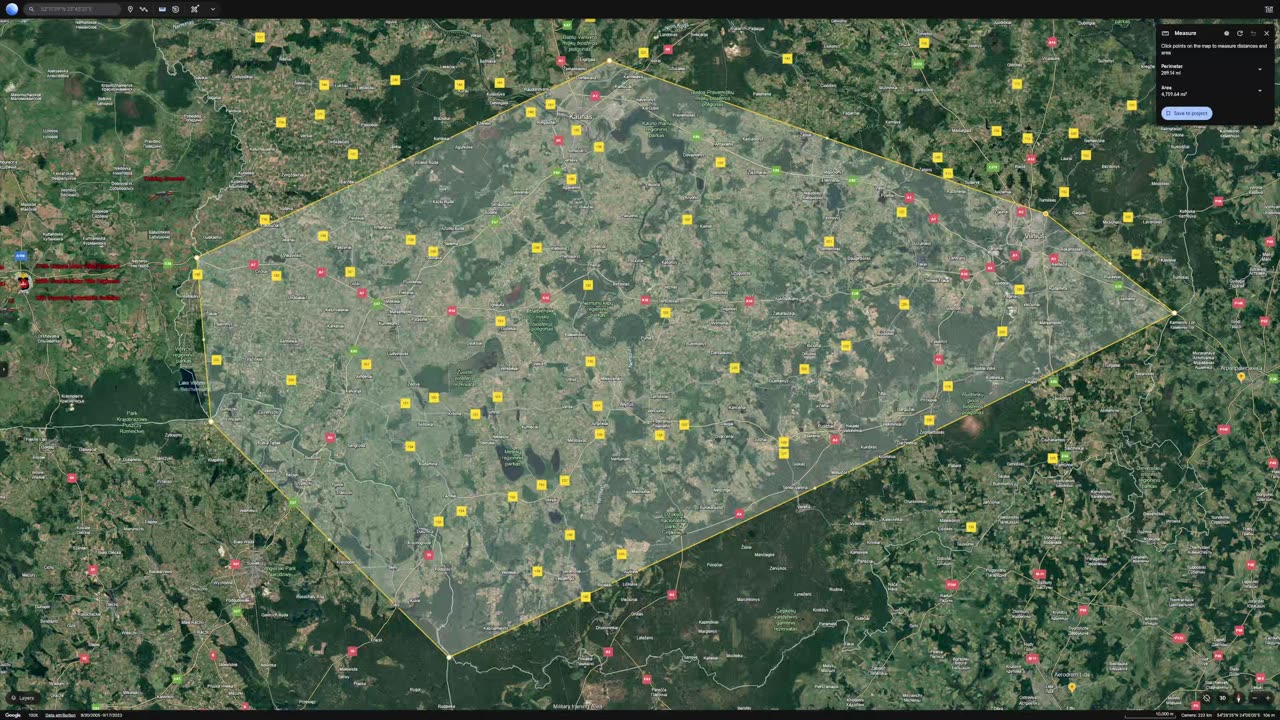Click the circular icon right of the ruler
The height and width of the screenshot is (720, 1280).
(x=175, y=9)
